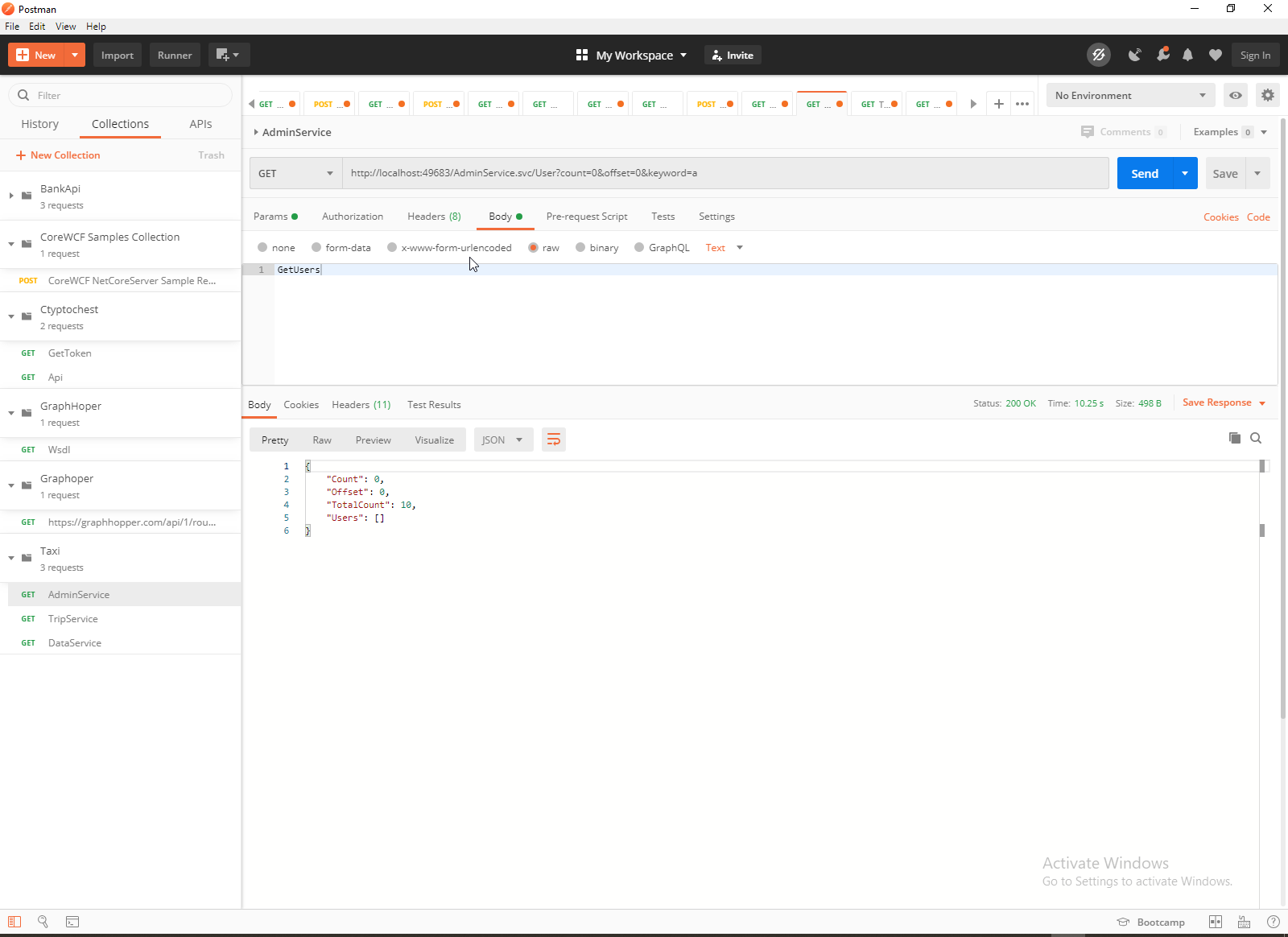Image resolution: width=1288 pixels, height=937 pixels.
Task: Add a new request tab with plus icon
Action: click(999, 104)
